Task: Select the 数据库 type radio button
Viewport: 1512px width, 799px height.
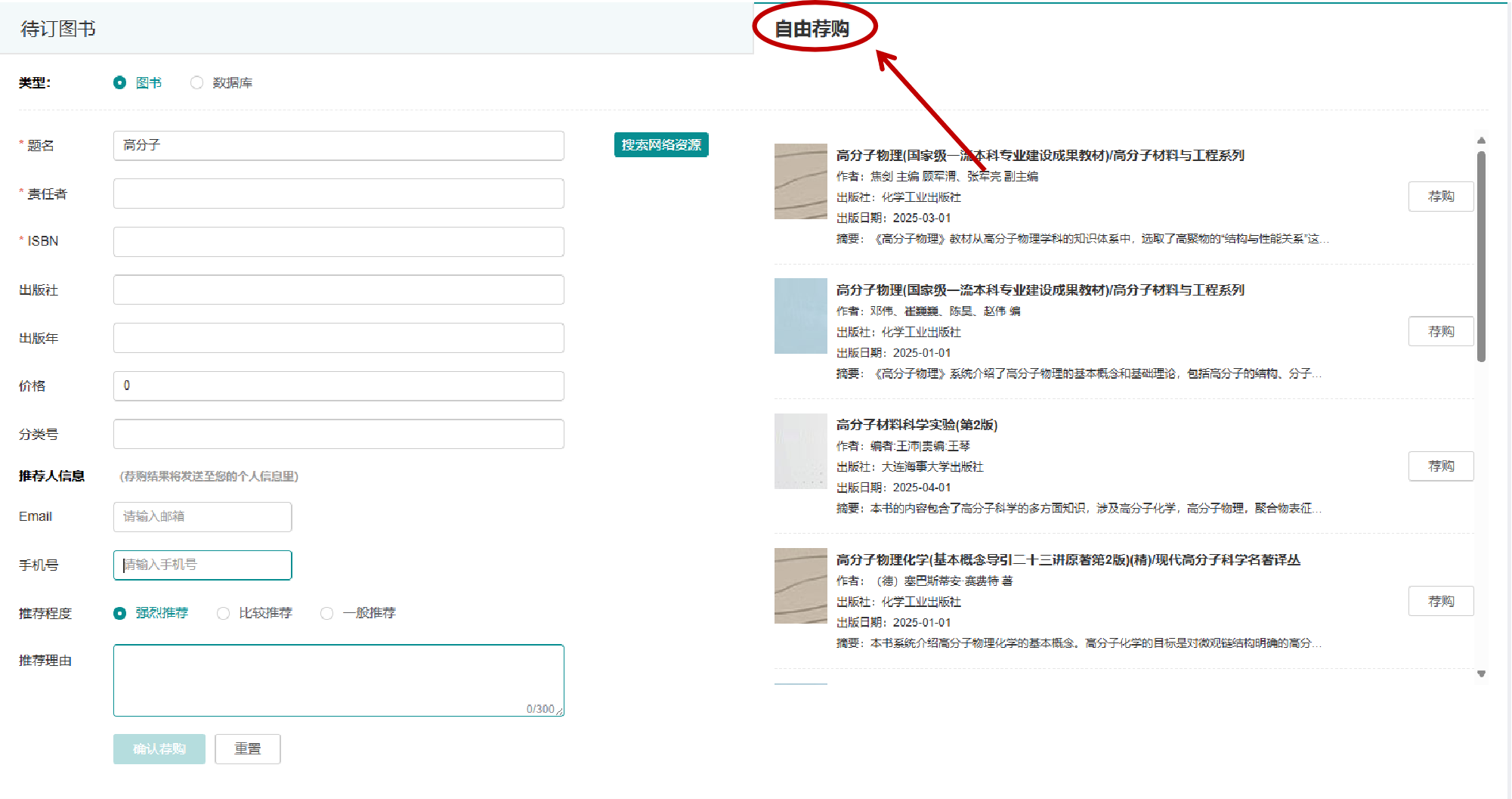Action: point(197,82)
